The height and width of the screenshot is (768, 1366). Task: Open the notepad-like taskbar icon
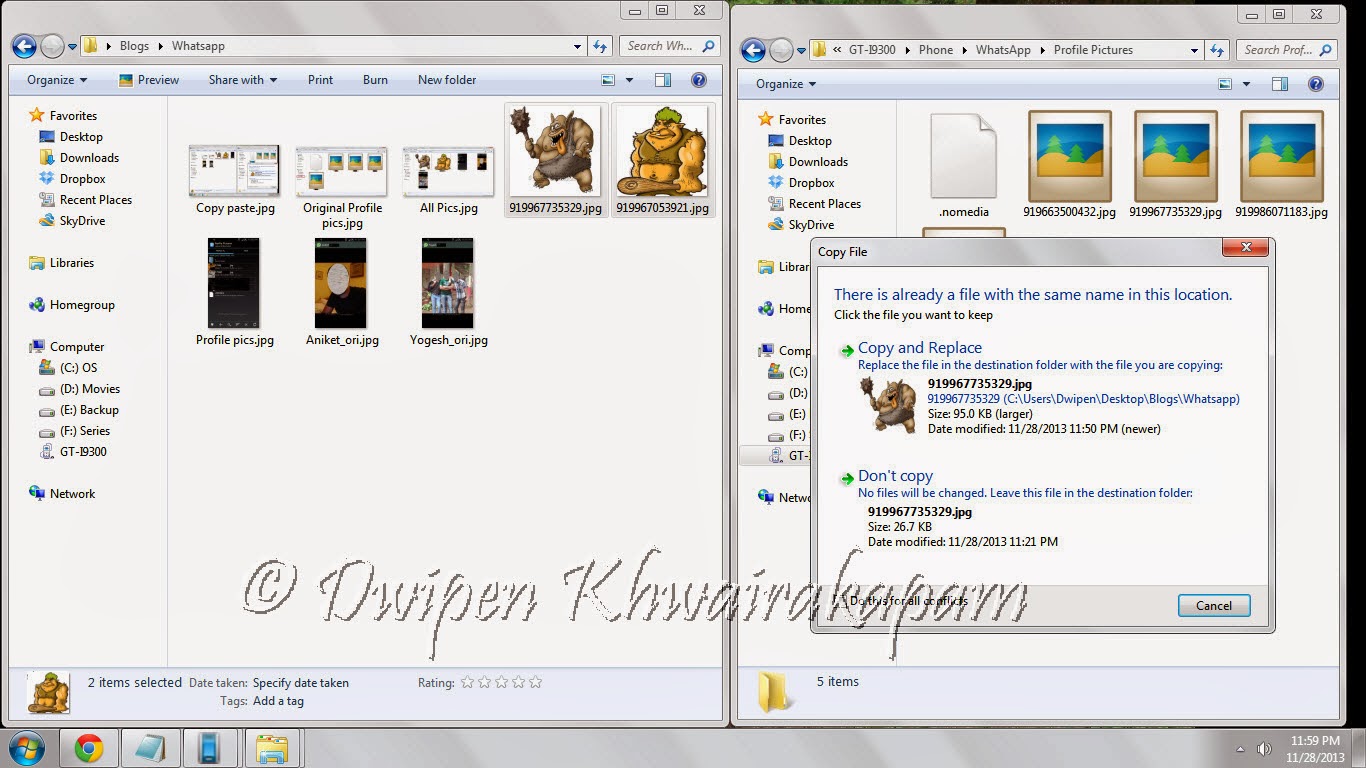150,748
